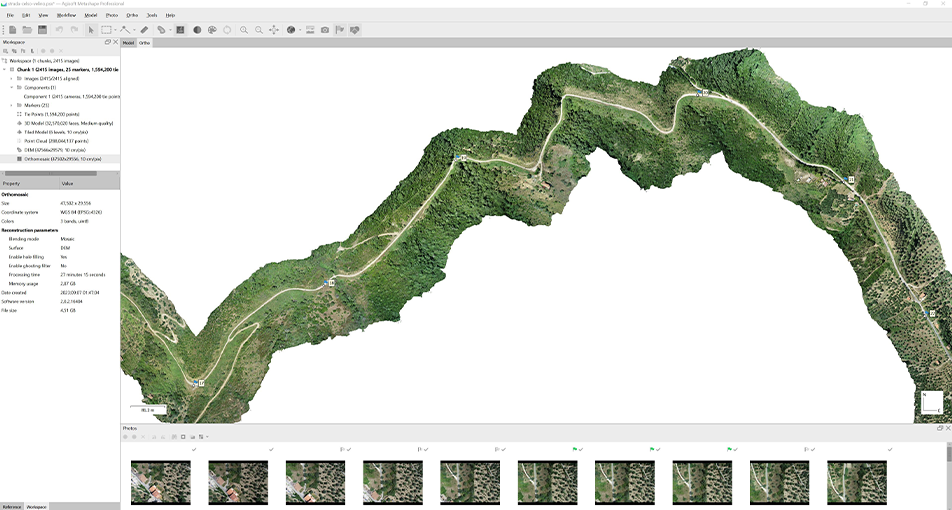
Task: Collapse the Components folder node
Action: [x=12, y=87]
